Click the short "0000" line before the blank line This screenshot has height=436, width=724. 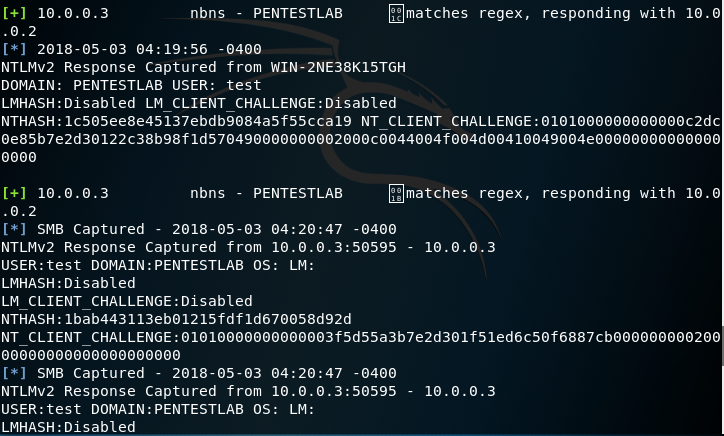coord(19,158)
